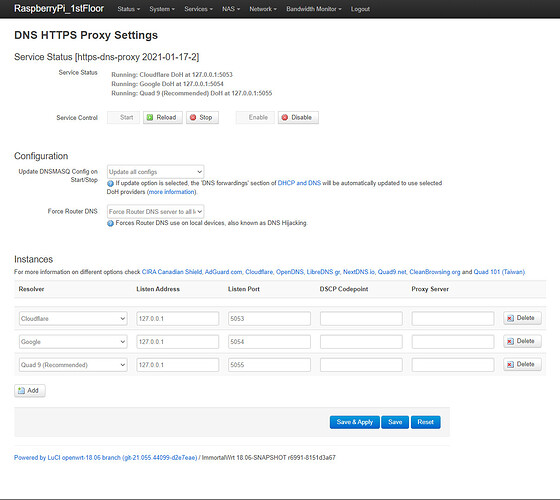Edit the Cloudflare listen address field
The width and height of the screenshot is (560, 500).
[178, 319]
